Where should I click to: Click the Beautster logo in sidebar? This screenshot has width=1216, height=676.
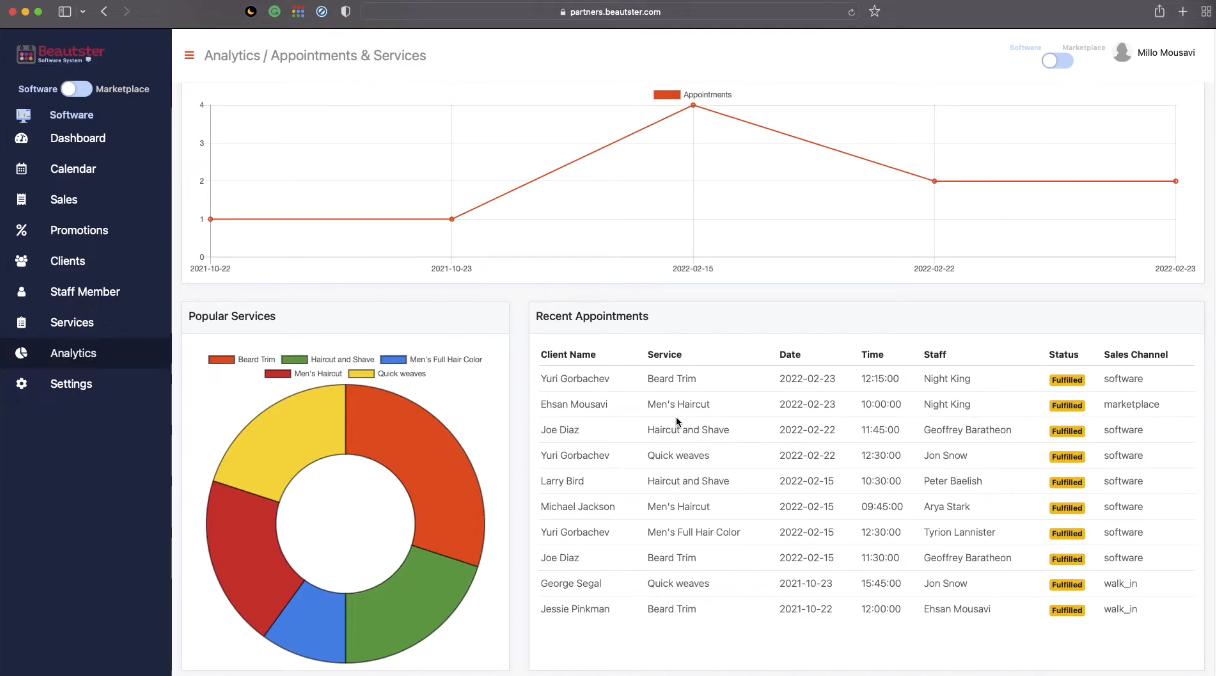point(61,54)
